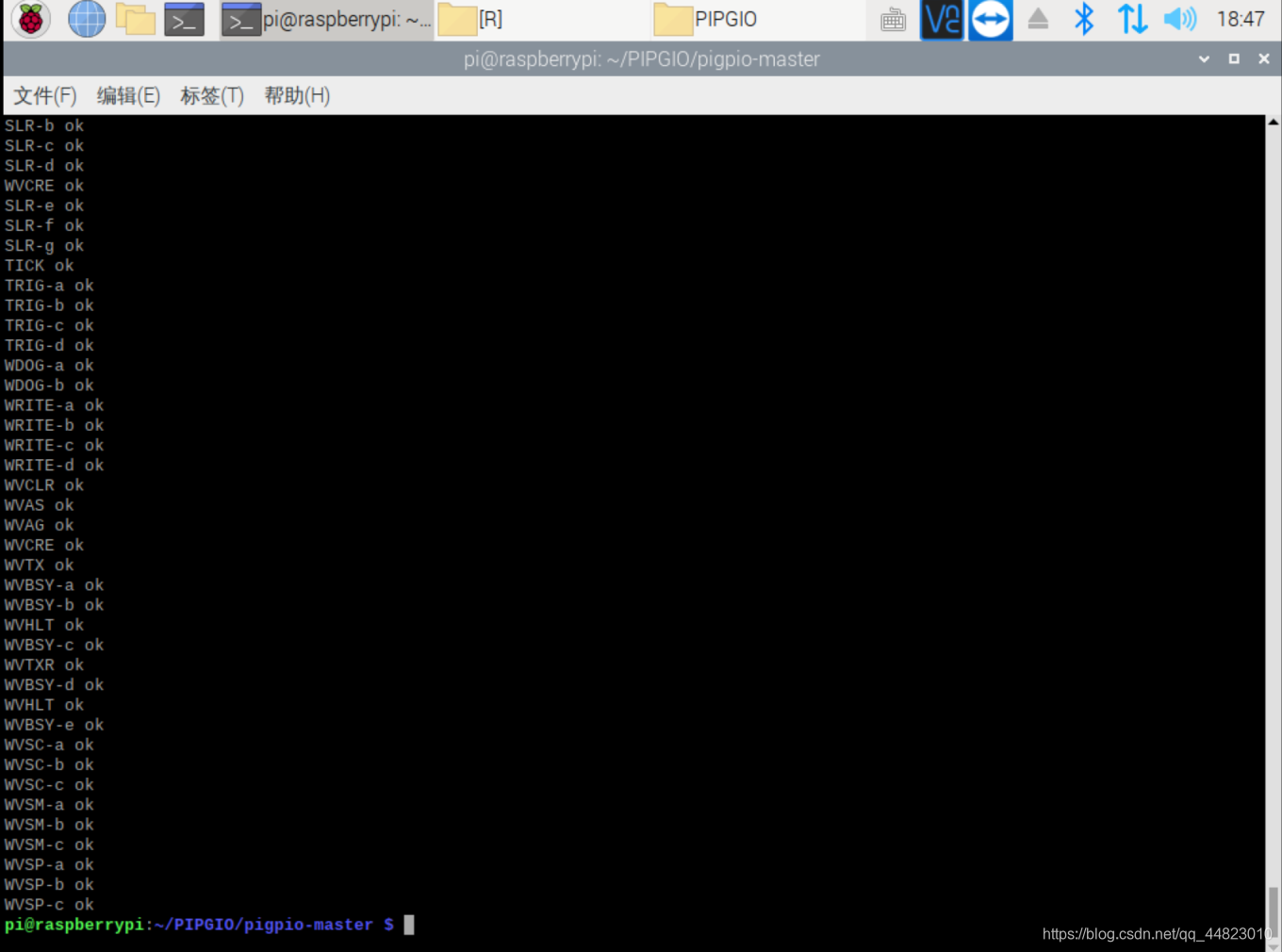Click the 'WVSC-a ok' output line
The height and width of the screenshot is (952, 1282).
coord(49,745)
